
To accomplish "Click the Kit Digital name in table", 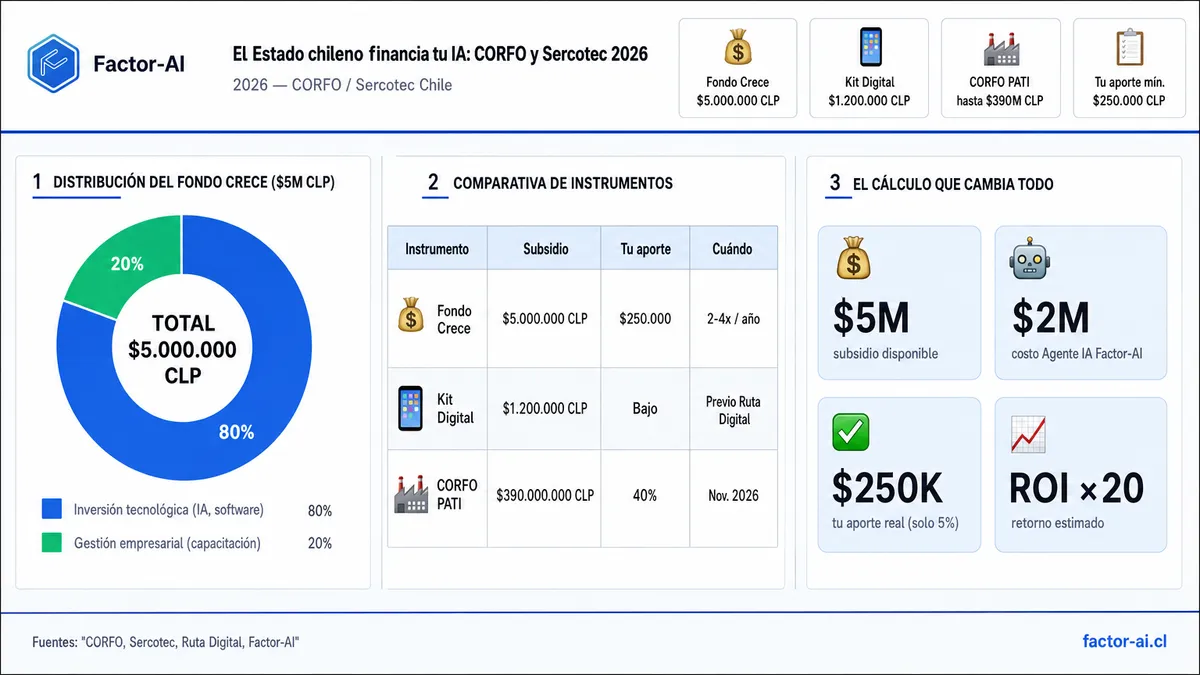I will (455, 409).
